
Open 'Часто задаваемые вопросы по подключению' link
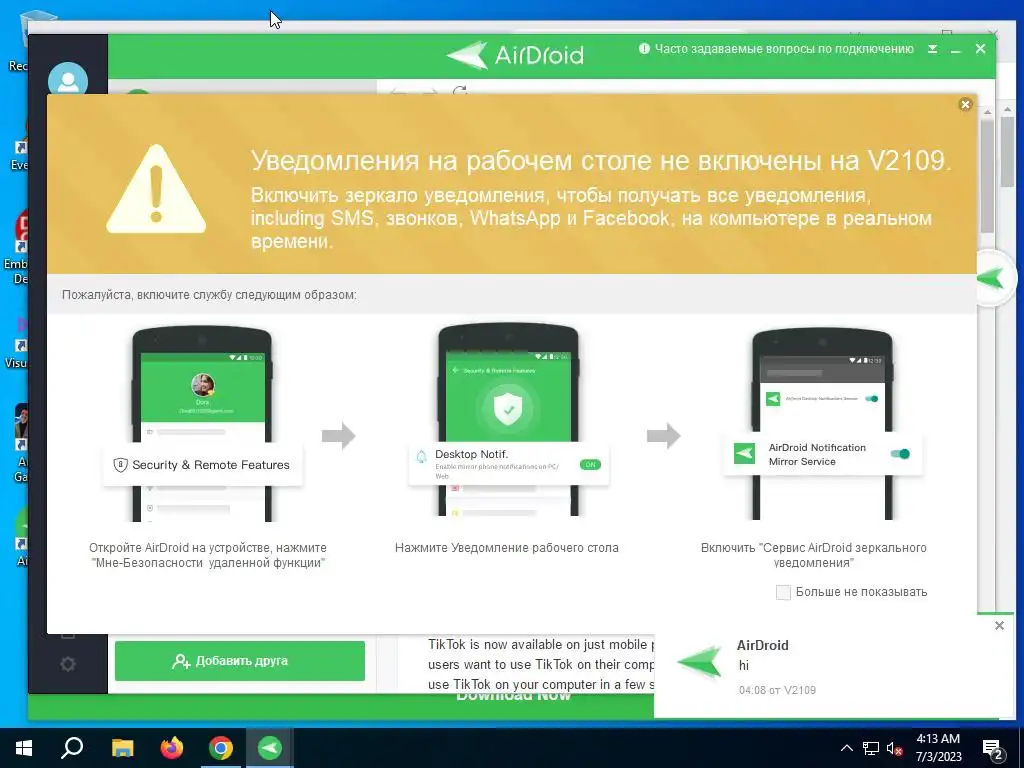(x=784, y=49)
